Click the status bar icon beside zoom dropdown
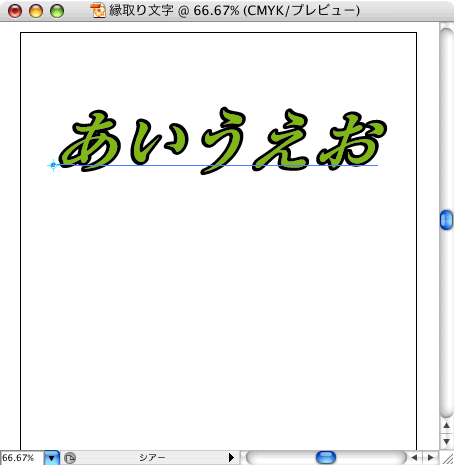This screenshot has height=465, width=454. coord(70,458)
